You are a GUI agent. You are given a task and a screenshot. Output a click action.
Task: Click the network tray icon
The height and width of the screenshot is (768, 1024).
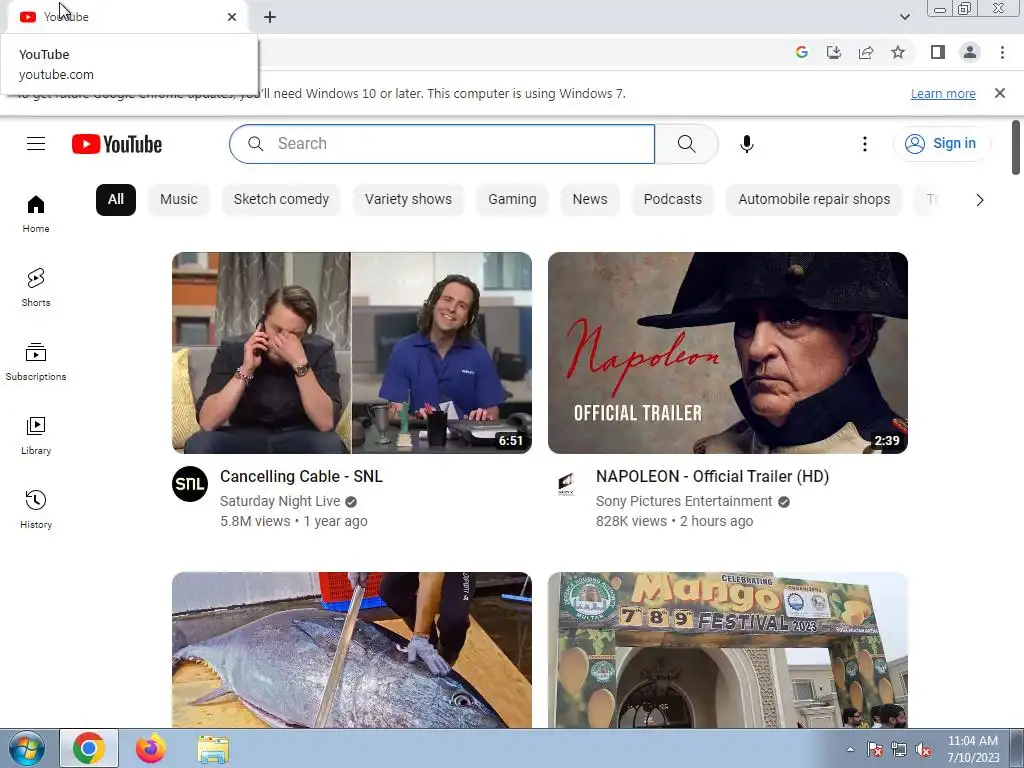899,750
